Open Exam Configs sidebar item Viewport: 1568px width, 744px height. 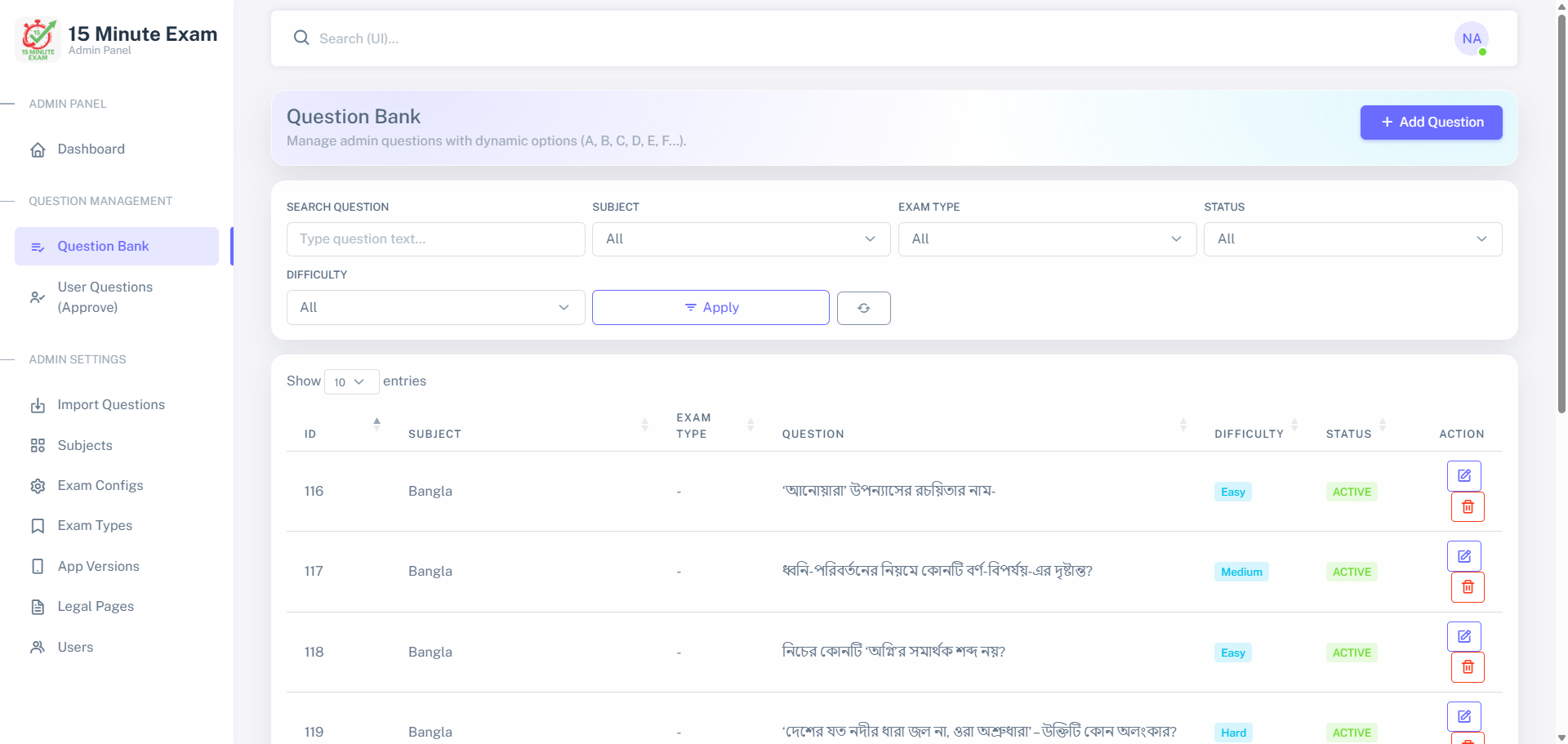[x=117, y=486]
